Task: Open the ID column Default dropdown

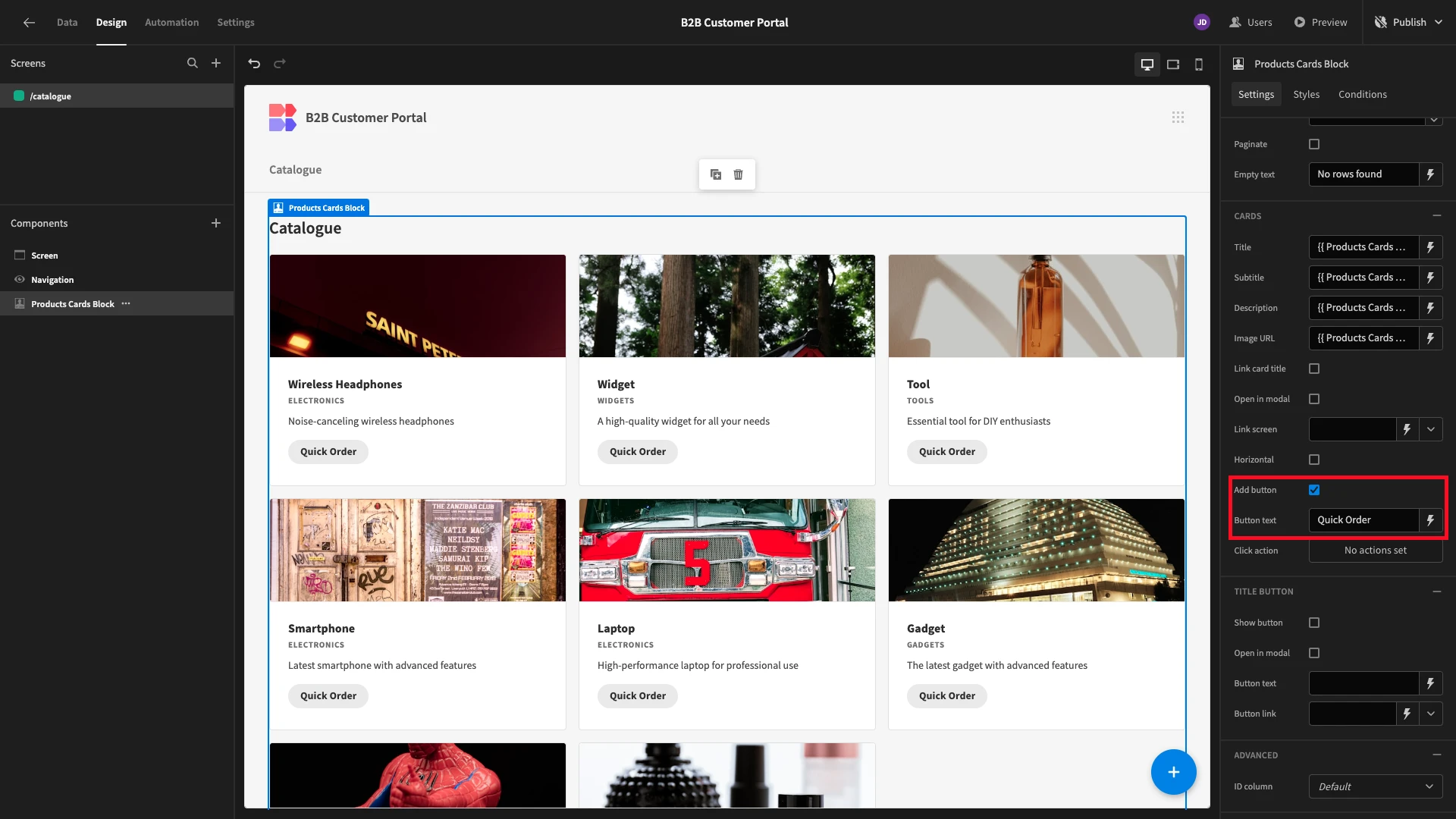Action: click(x=1376, y=786)
